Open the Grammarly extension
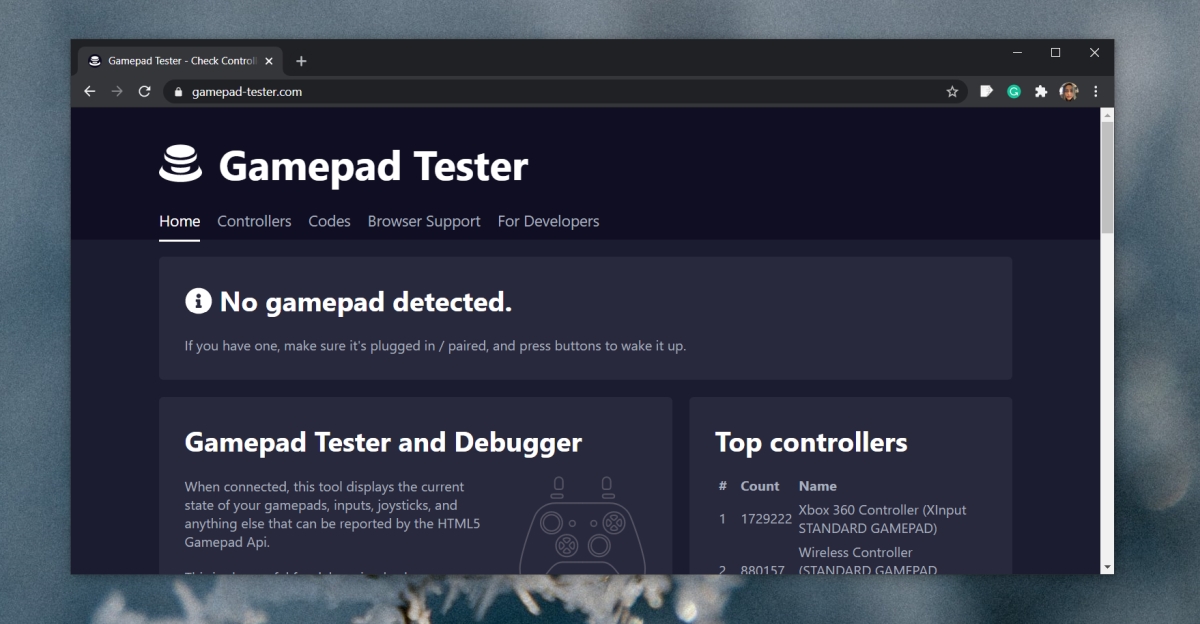 1014,91
